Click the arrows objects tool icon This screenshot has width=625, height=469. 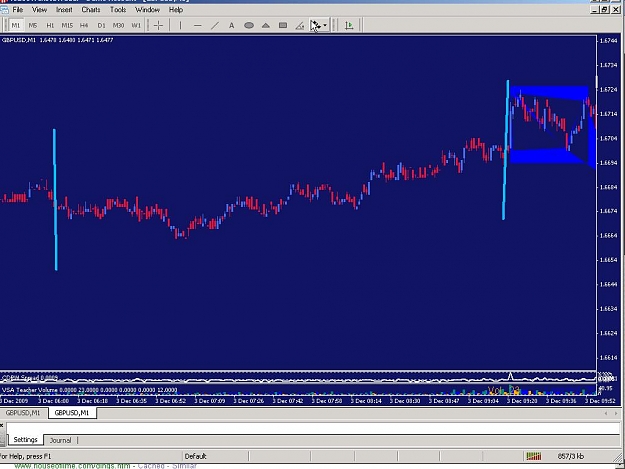tap(315, 26)
